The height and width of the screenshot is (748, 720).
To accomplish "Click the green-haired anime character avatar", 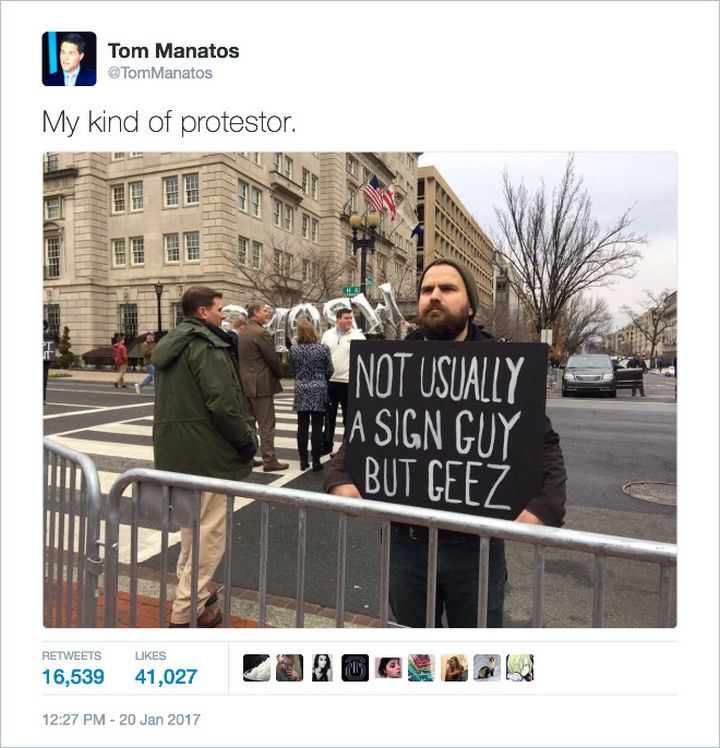I will pos(520,667).
